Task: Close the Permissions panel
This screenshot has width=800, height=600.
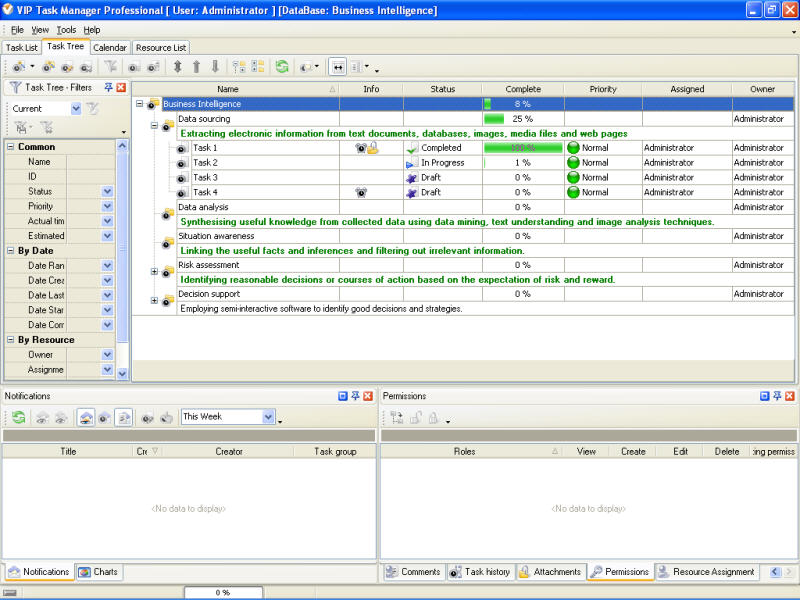Action: [790, 396]
